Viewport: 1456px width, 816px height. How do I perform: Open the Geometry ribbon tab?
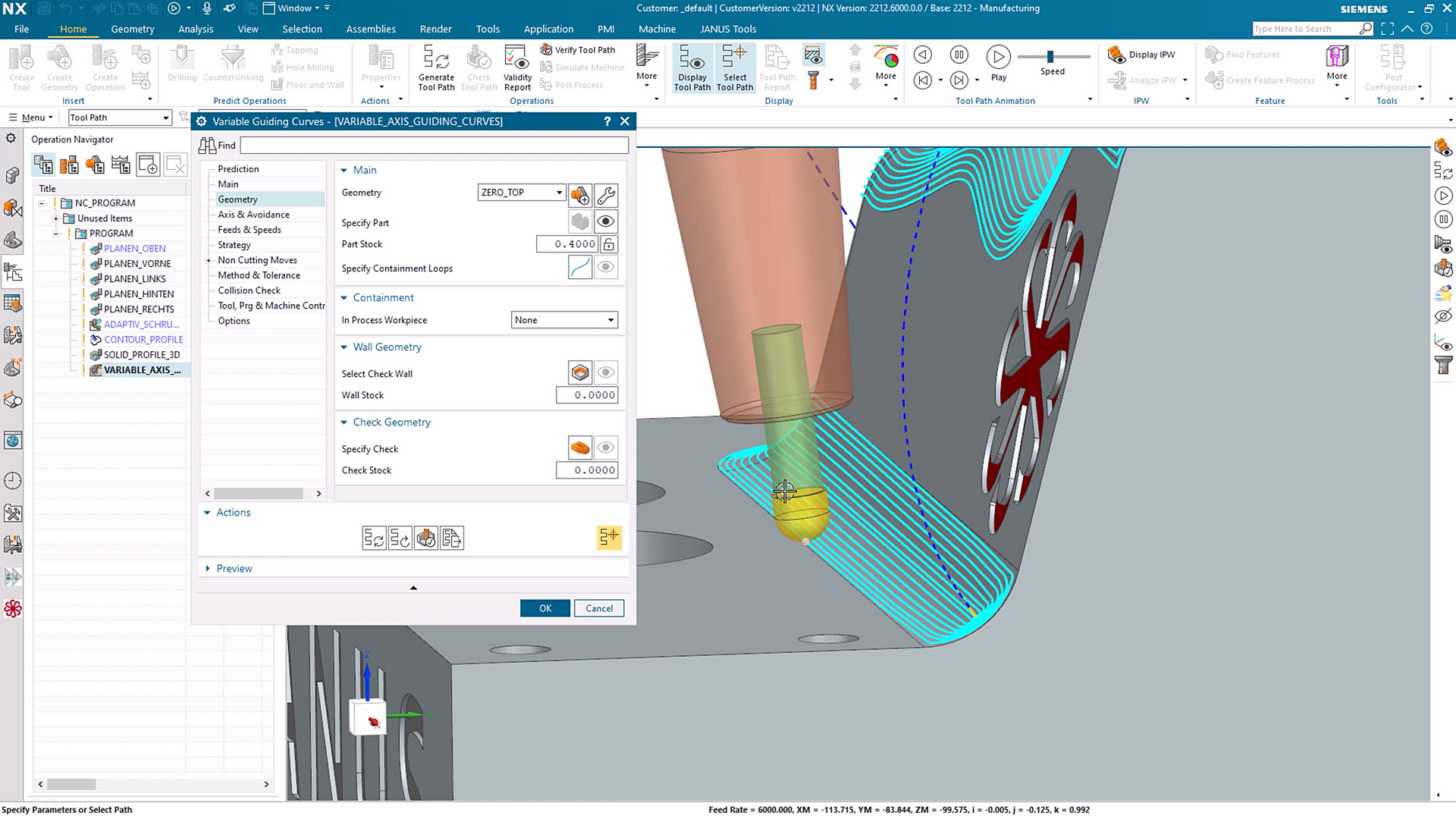133,29
